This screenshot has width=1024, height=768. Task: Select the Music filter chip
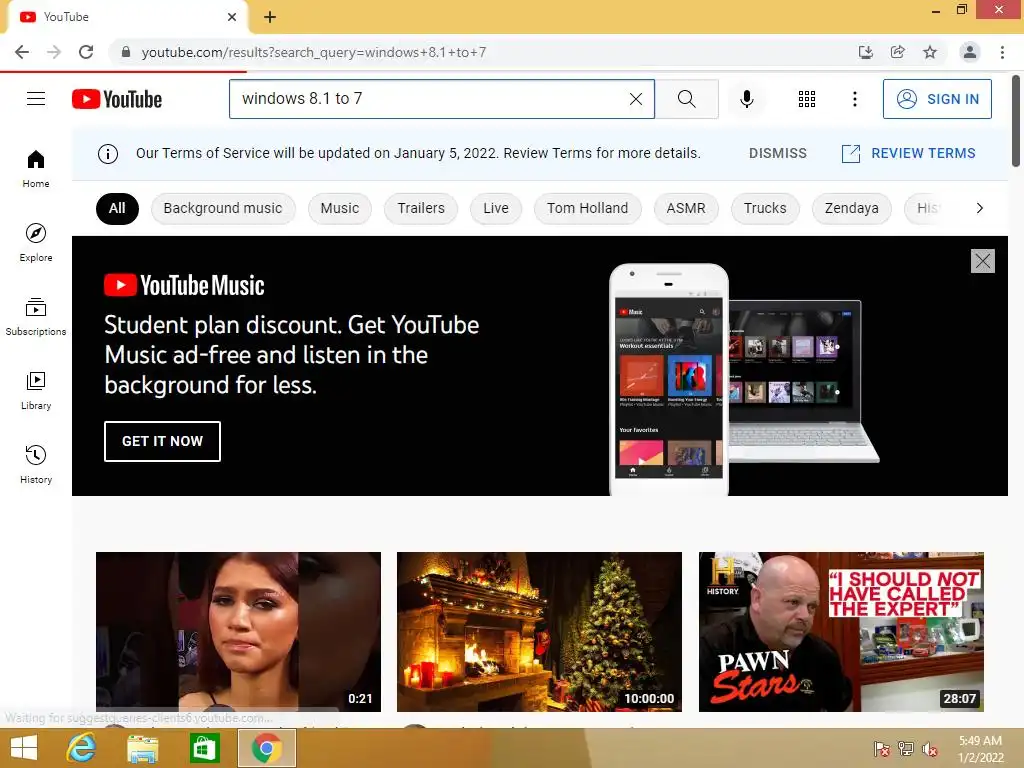[x=340, y=208]
